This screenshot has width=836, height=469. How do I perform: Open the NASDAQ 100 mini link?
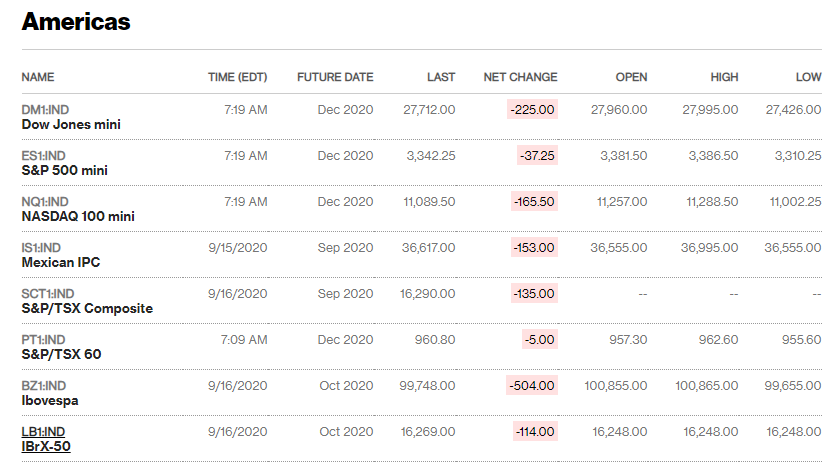[78, 216]
